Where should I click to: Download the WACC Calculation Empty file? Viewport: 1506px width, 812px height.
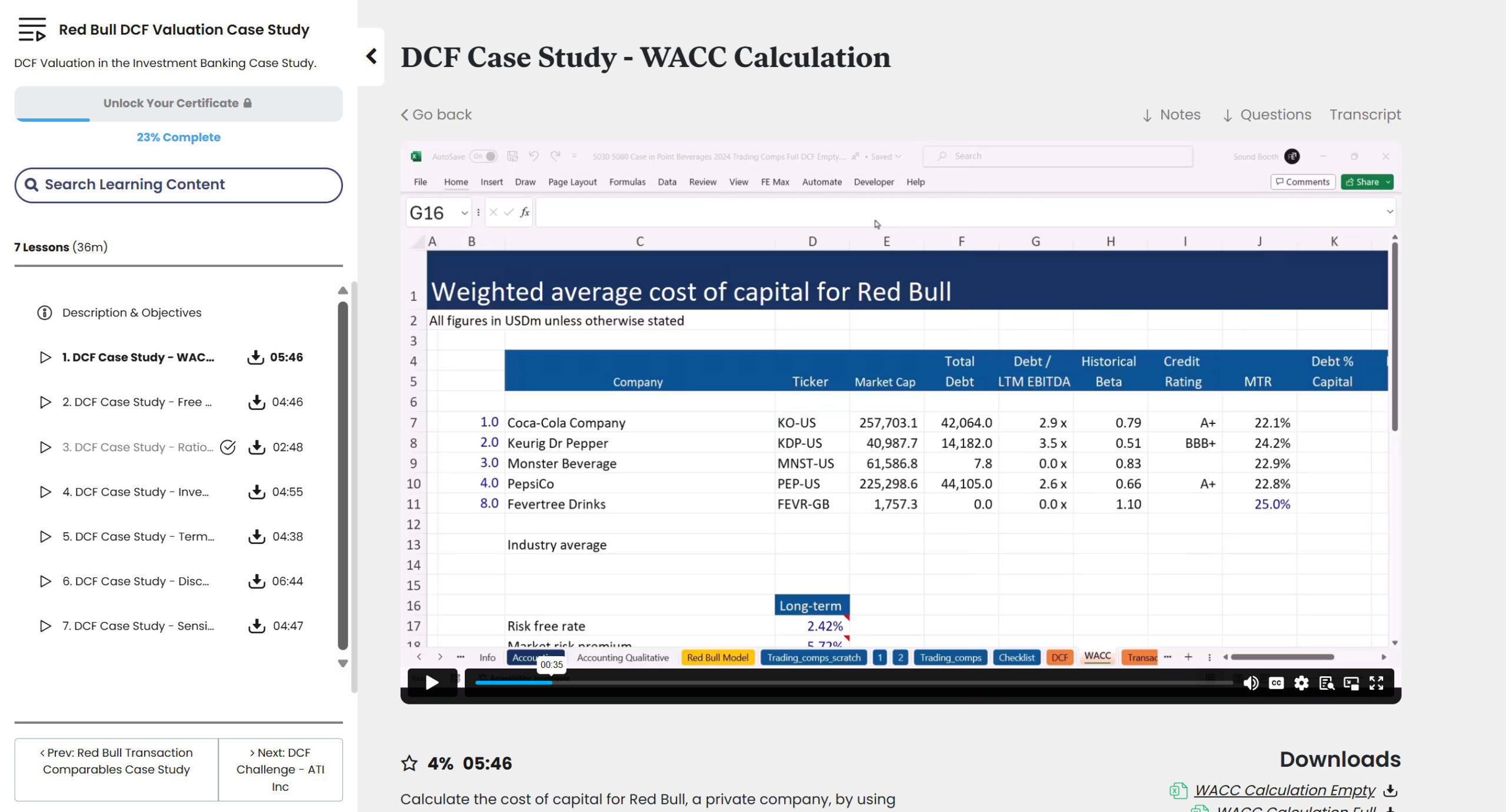point(1285,790)
